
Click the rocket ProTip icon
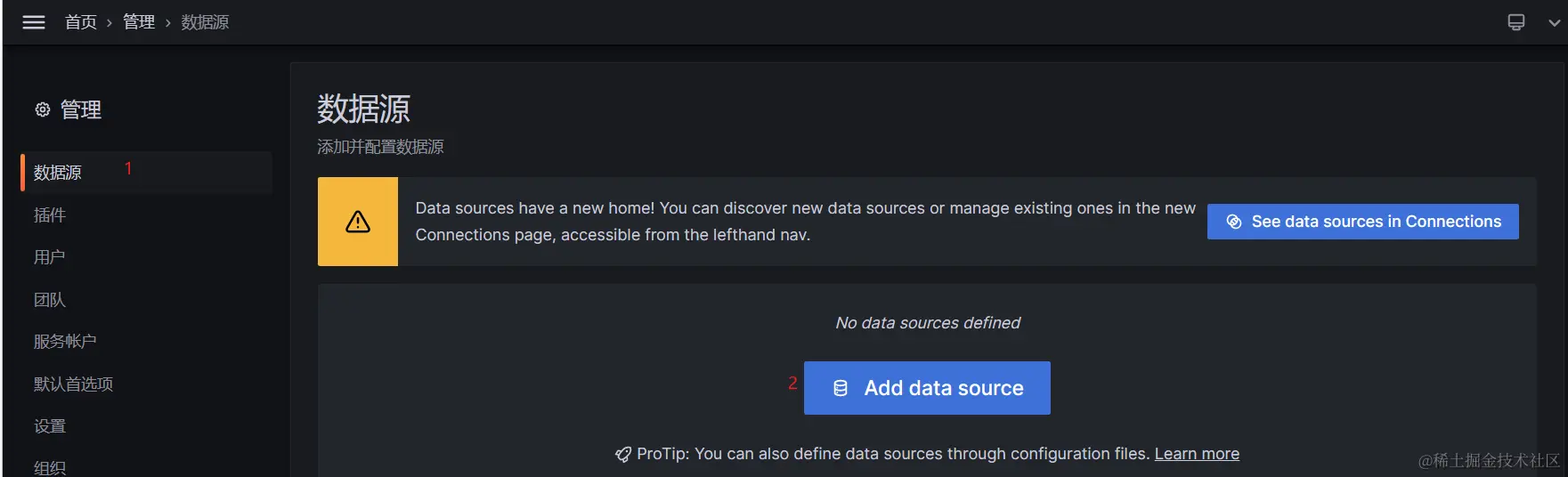pos(623,455)
